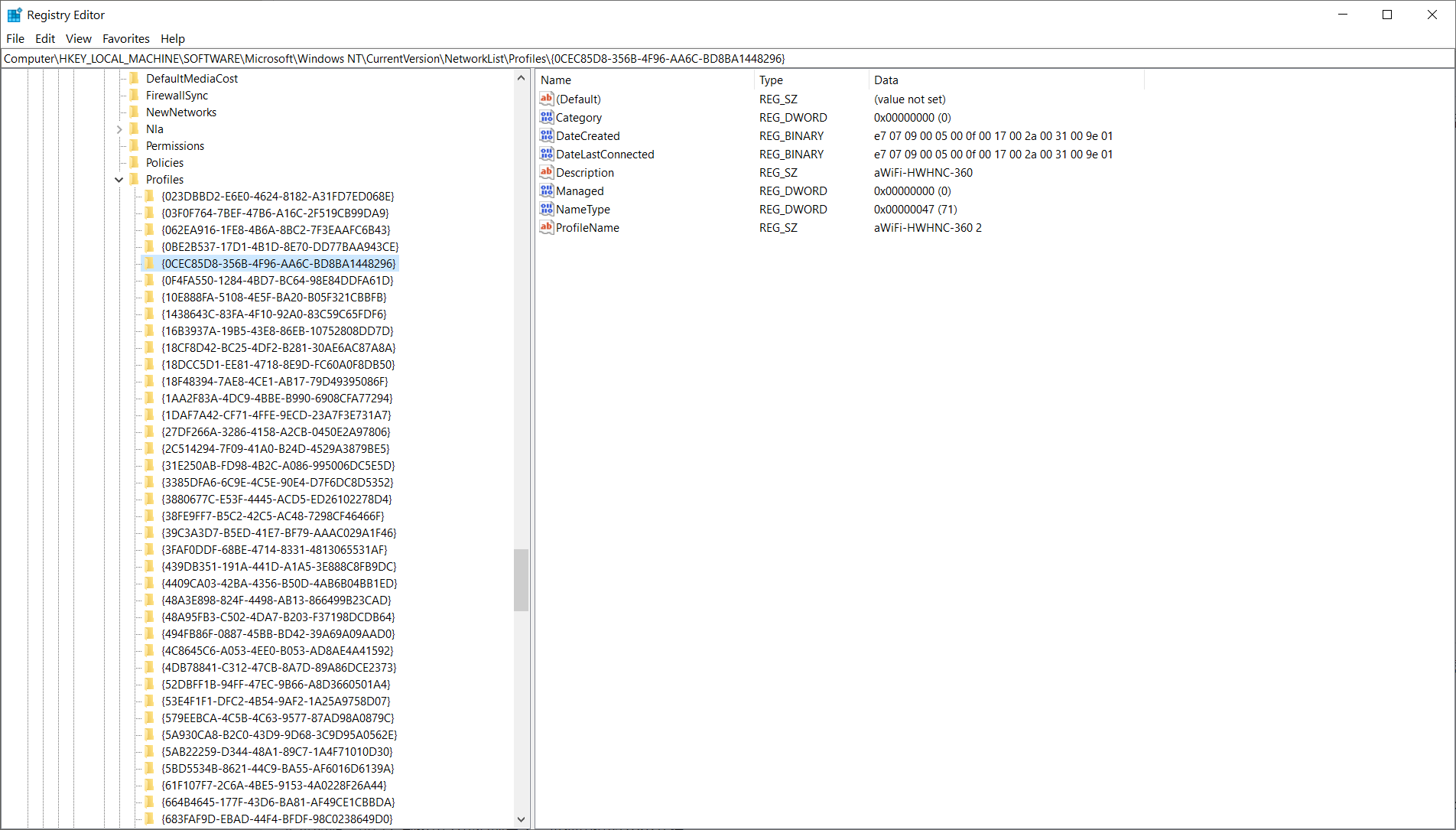Click the Category DWORD value icon
Image resolution: width=1456 pixels, height=830 pixels.
(546, 117)
